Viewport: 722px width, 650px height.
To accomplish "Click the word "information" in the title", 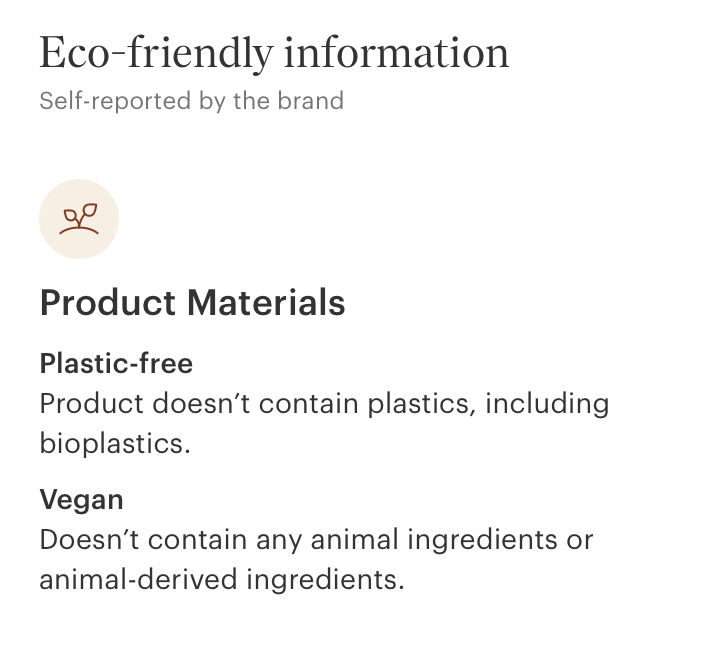I will coord(396,53).
